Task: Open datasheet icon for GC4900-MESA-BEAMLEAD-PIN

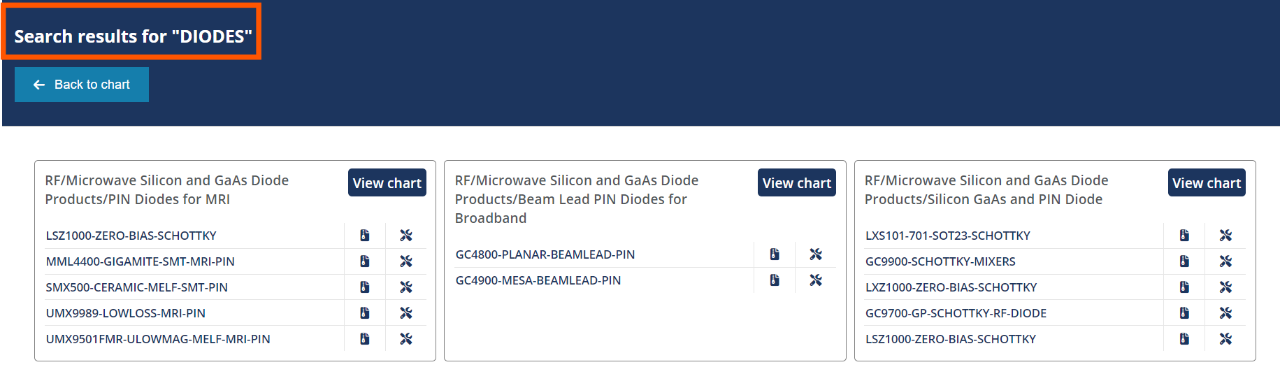Action: click(775, 281)
